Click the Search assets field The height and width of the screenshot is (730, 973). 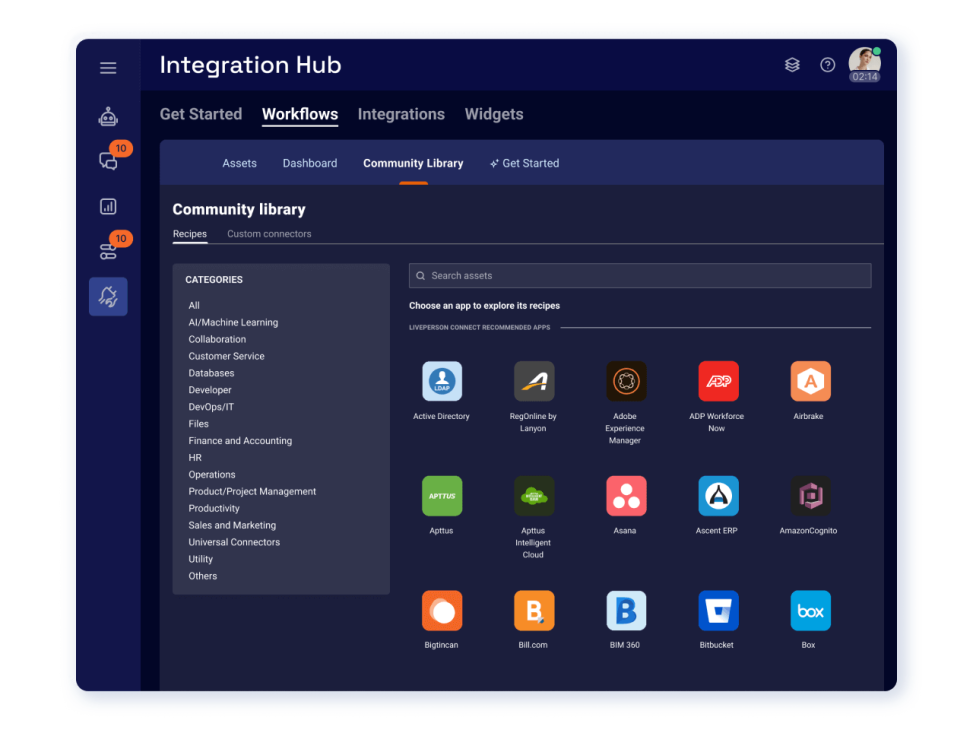pyautogui.click(x=640, y=276)
